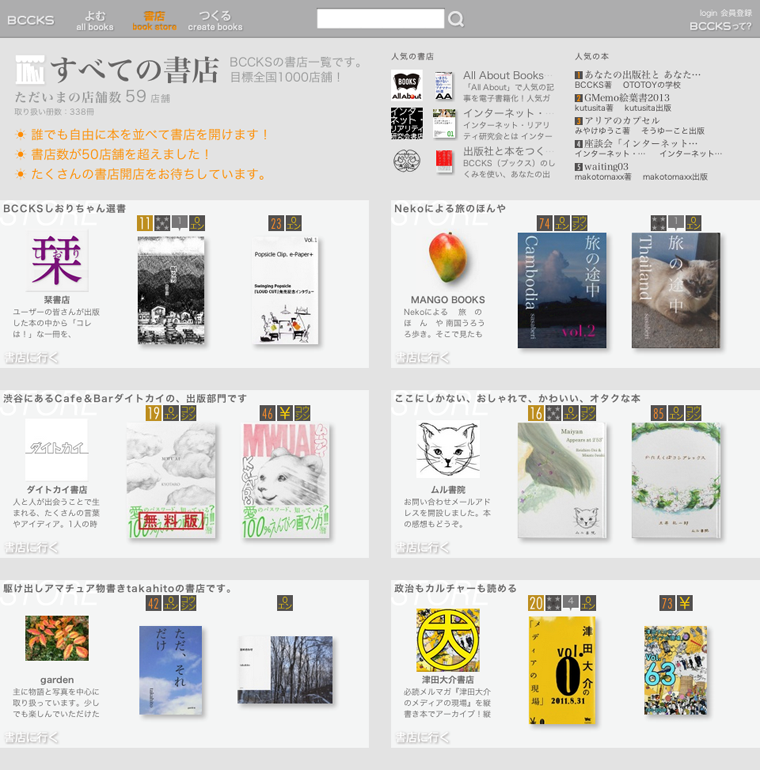The image size is (760, 770).
Task: Select the 書店 book store tab
Action: [154, 20]
